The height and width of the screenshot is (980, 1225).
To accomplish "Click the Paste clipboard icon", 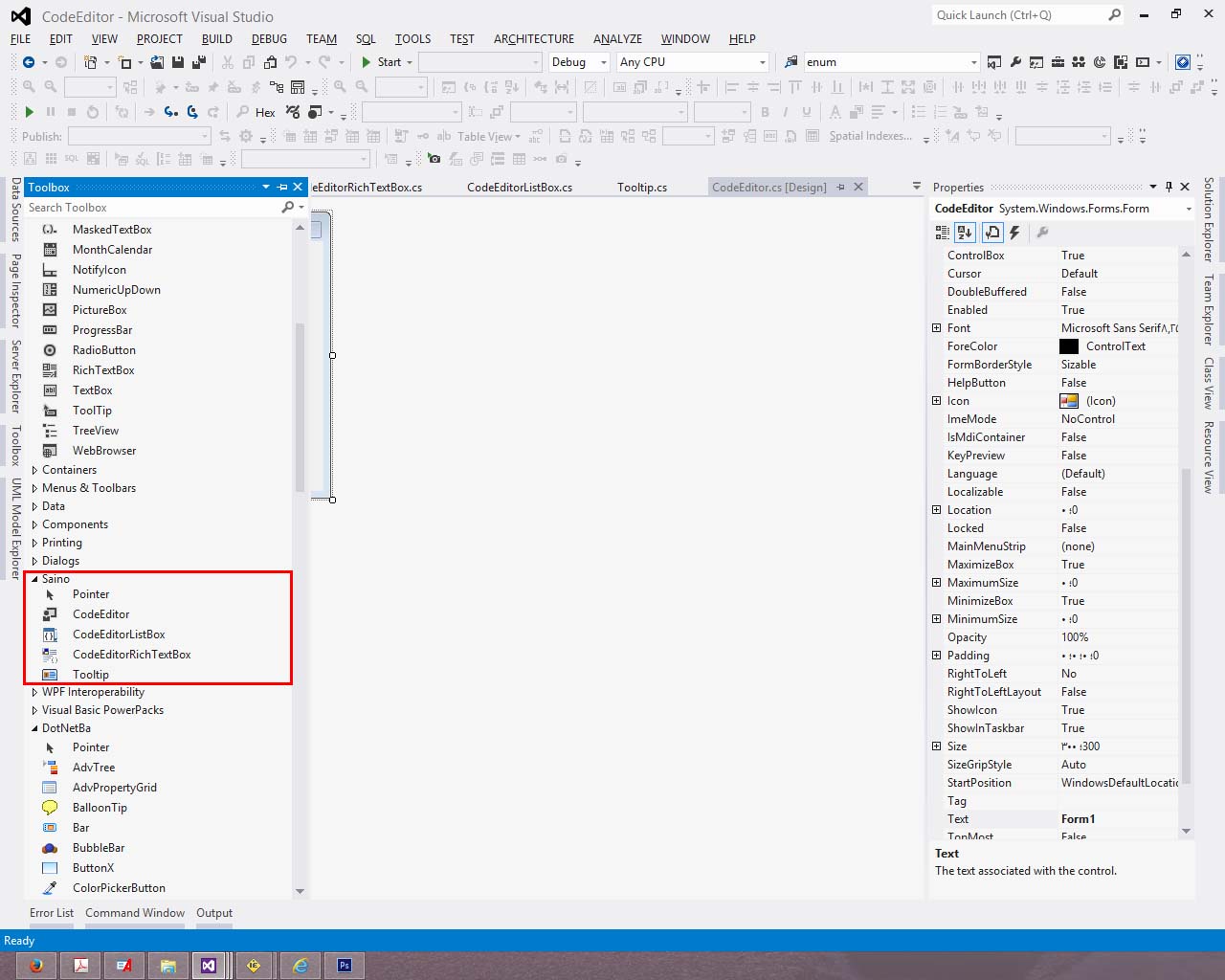I will tap(270, 62).
